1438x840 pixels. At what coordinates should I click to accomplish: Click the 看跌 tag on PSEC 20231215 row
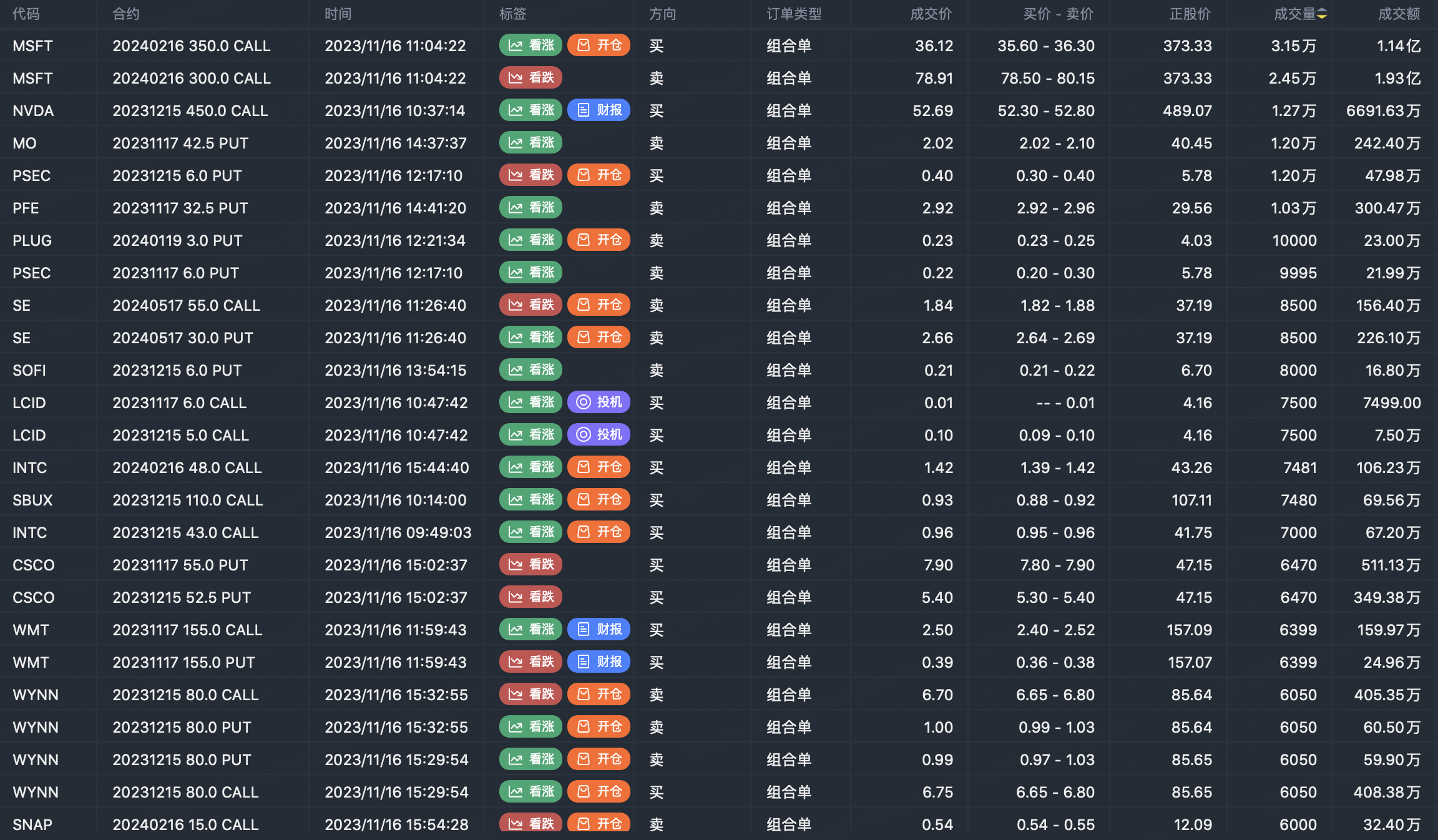pos(531,175)
